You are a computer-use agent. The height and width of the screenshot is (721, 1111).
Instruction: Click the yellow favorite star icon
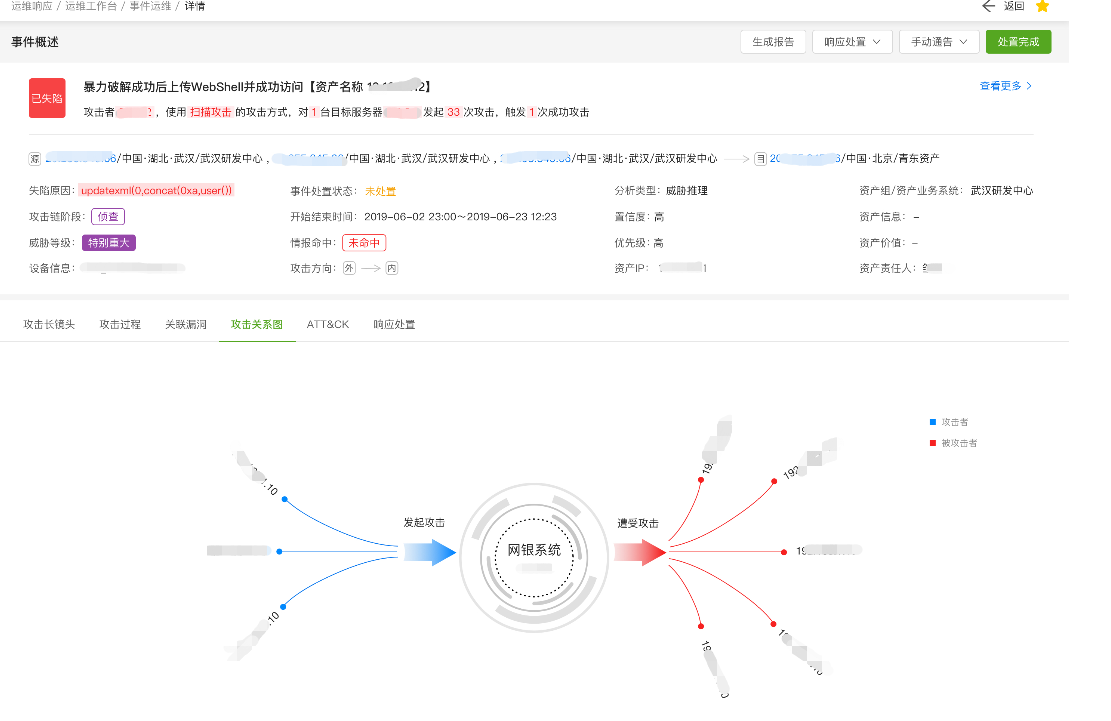pyautogui.click(x=1042, y=6)
